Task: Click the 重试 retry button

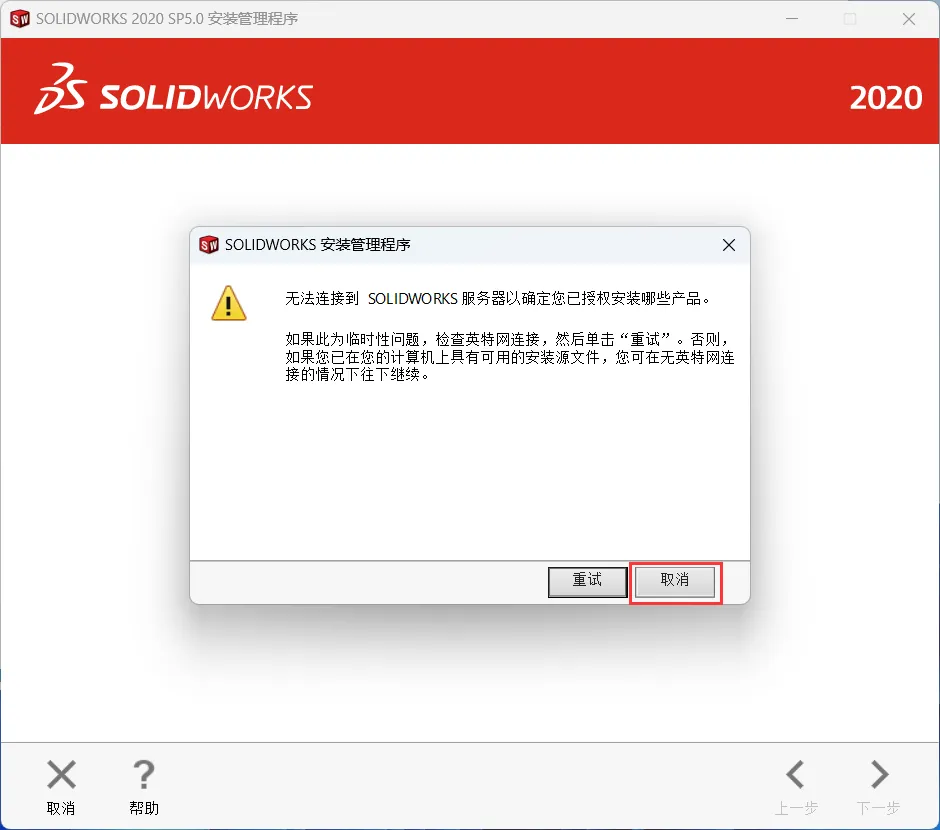Action: [x=588, y=581]
